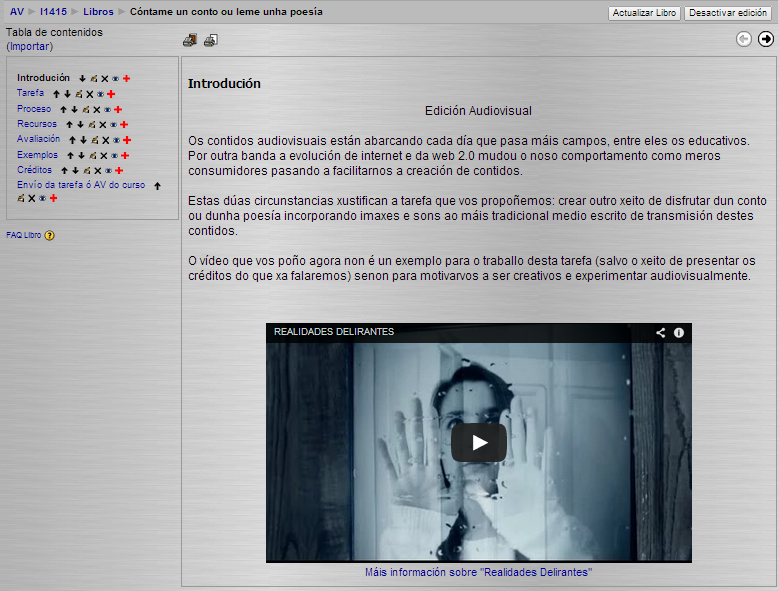Add new chapter after Avaliación
Viewport: 779px width, 591px height.
pyautogui.click(x=127, y=141)
